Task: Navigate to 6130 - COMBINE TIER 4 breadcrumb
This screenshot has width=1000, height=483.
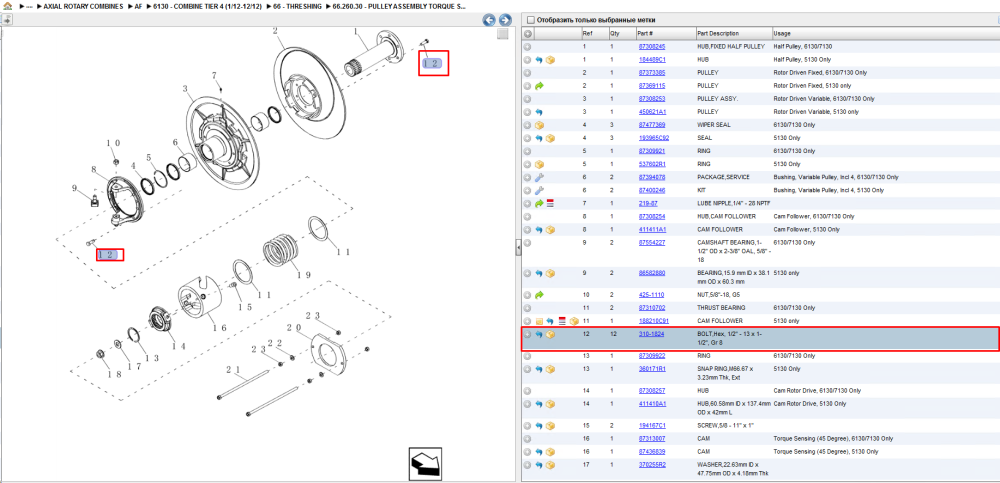Action: 208,5
